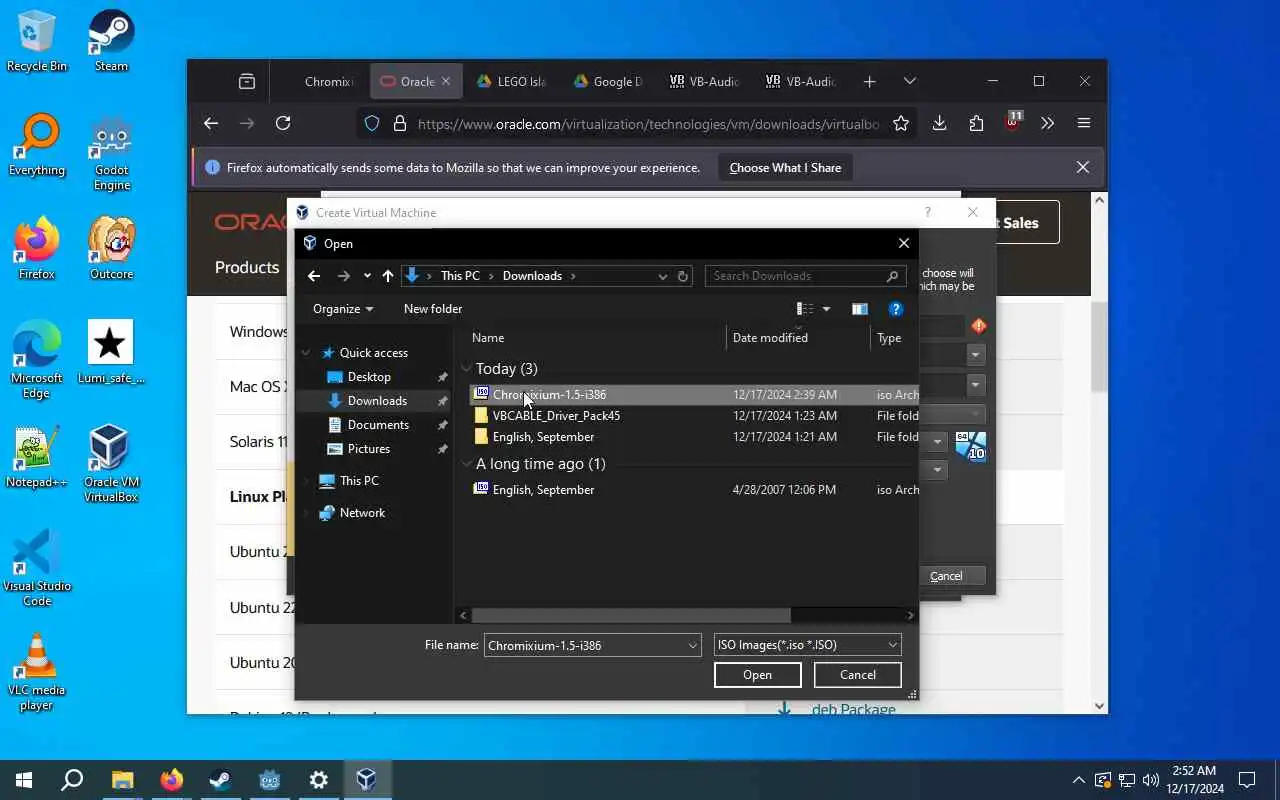Toggle the preview pane in the Open dialog
This screenshot has width=1280, height=800.
coord(859,309)
